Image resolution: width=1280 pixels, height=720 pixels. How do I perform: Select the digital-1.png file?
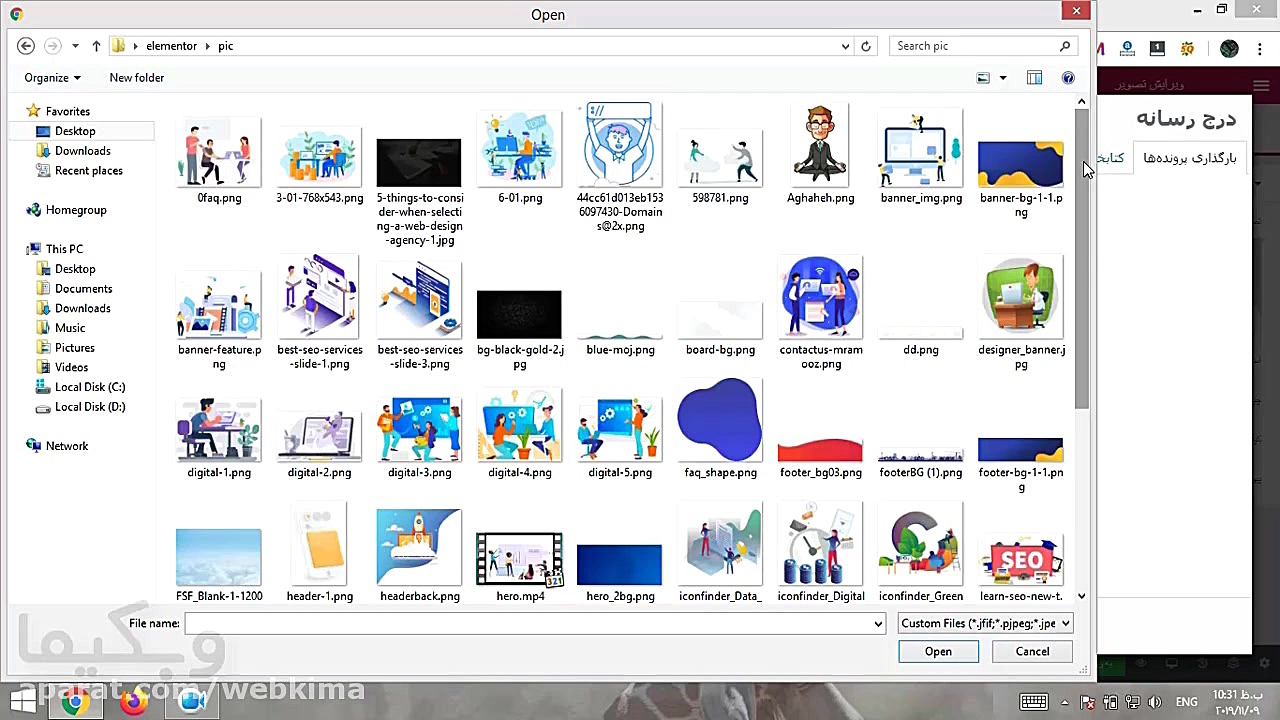(x=219, y=437)
